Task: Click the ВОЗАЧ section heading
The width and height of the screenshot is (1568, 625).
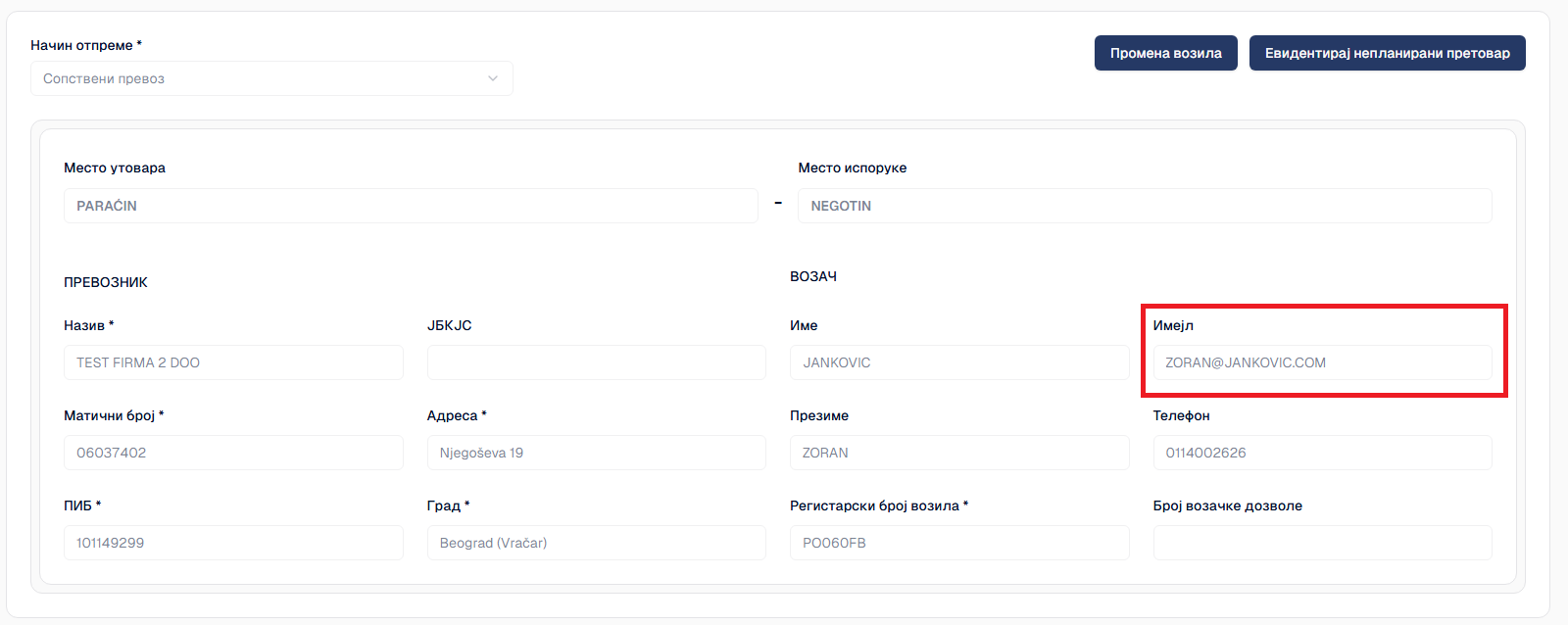Action: [813, 276]
